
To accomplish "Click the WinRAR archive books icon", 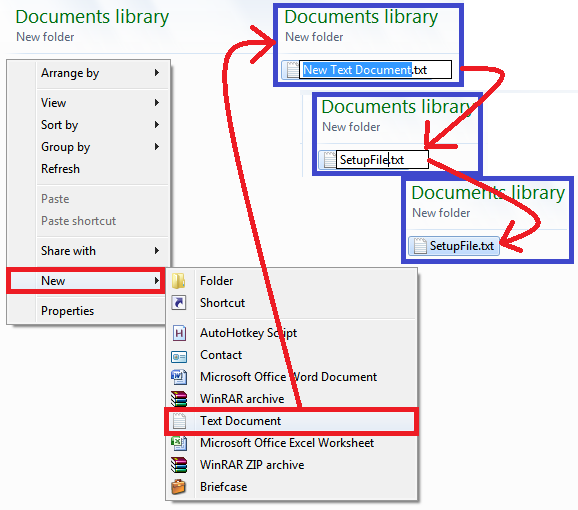I will (x=179, y=399).
